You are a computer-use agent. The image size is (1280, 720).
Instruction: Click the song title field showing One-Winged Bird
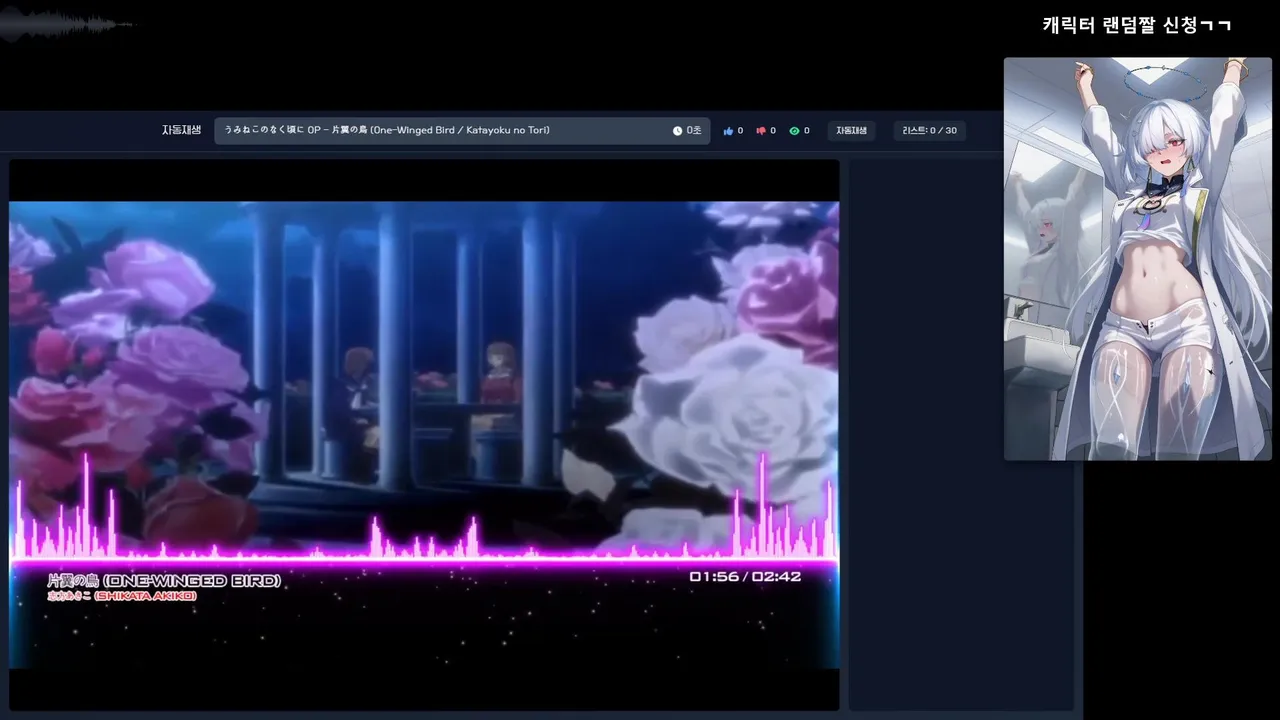pos(462,131)
